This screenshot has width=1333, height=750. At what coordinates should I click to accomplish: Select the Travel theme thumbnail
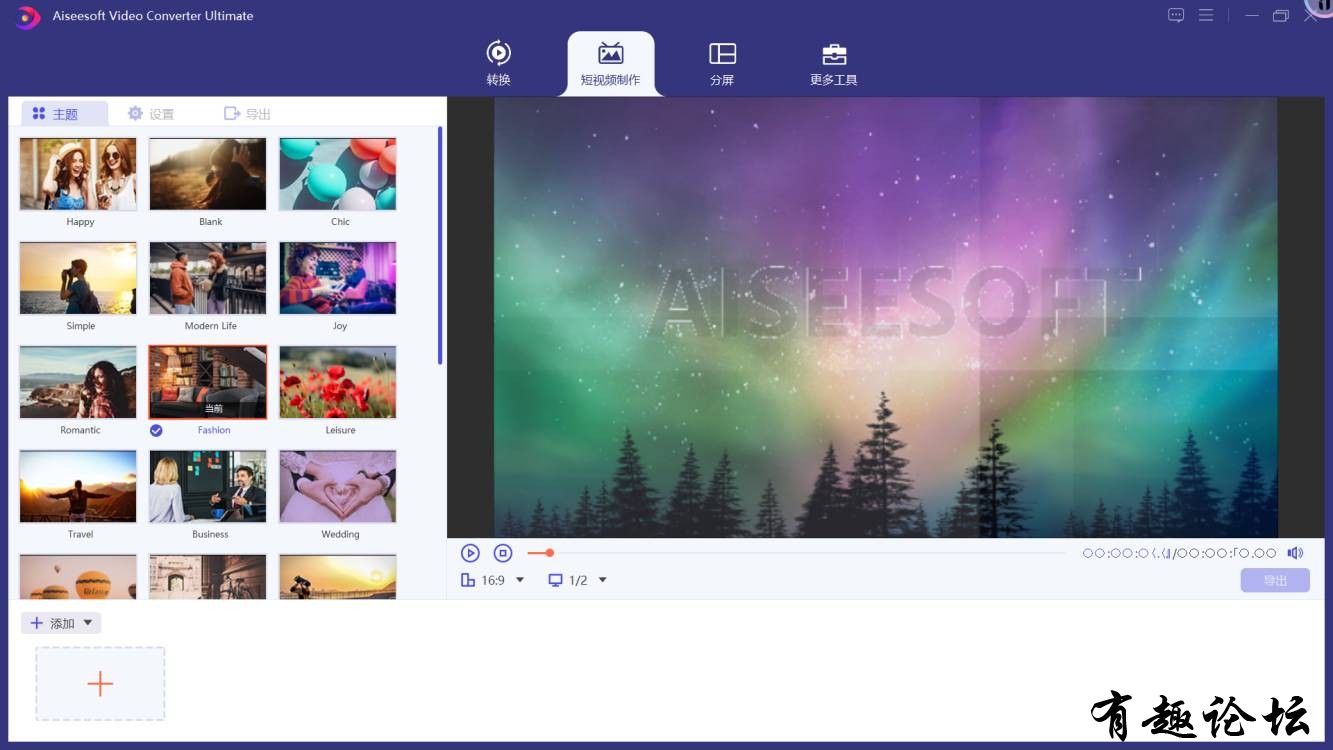coord(78,486)
